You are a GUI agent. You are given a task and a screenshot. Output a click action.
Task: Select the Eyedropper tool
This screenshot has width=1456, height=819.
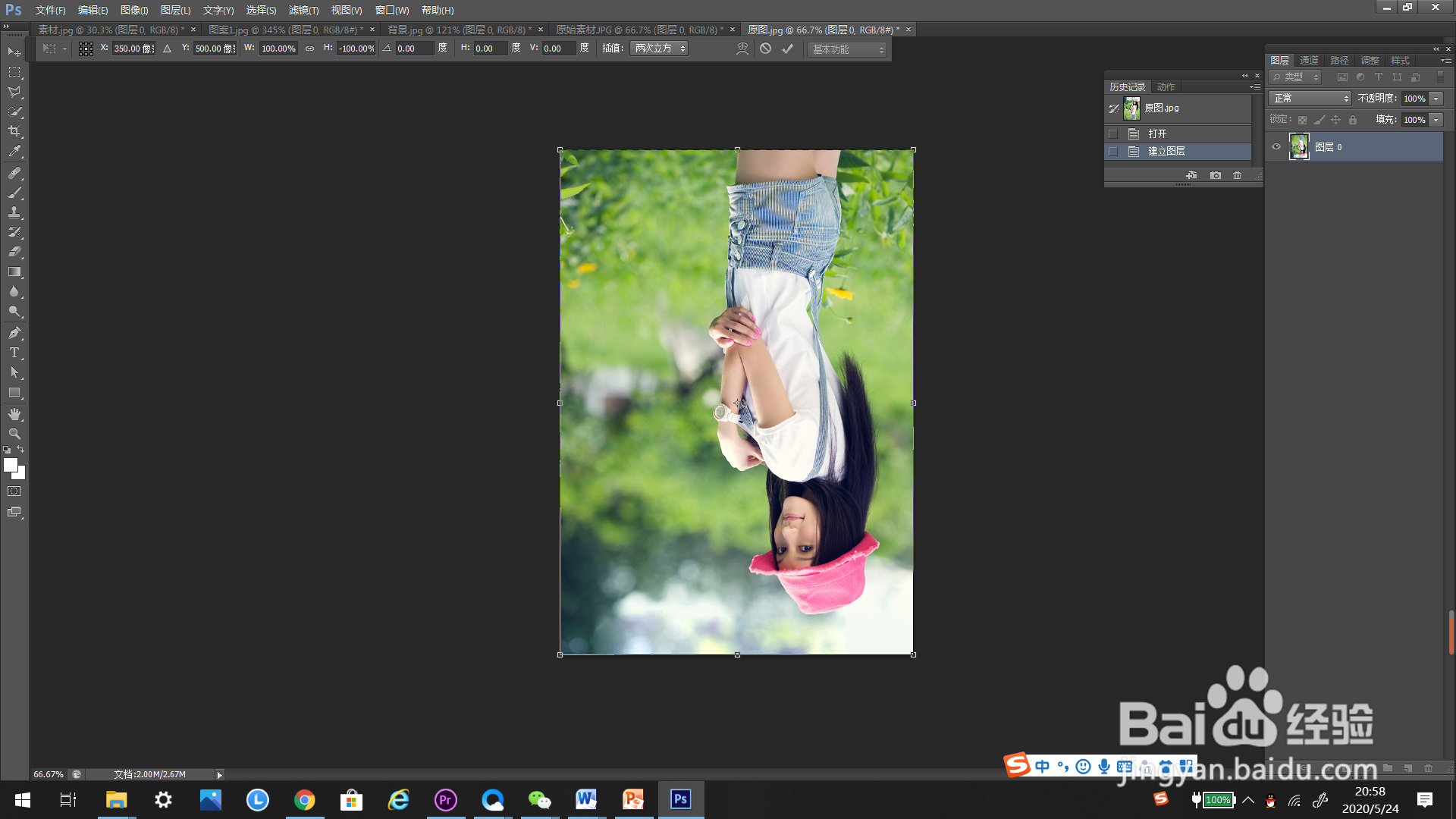14,152
